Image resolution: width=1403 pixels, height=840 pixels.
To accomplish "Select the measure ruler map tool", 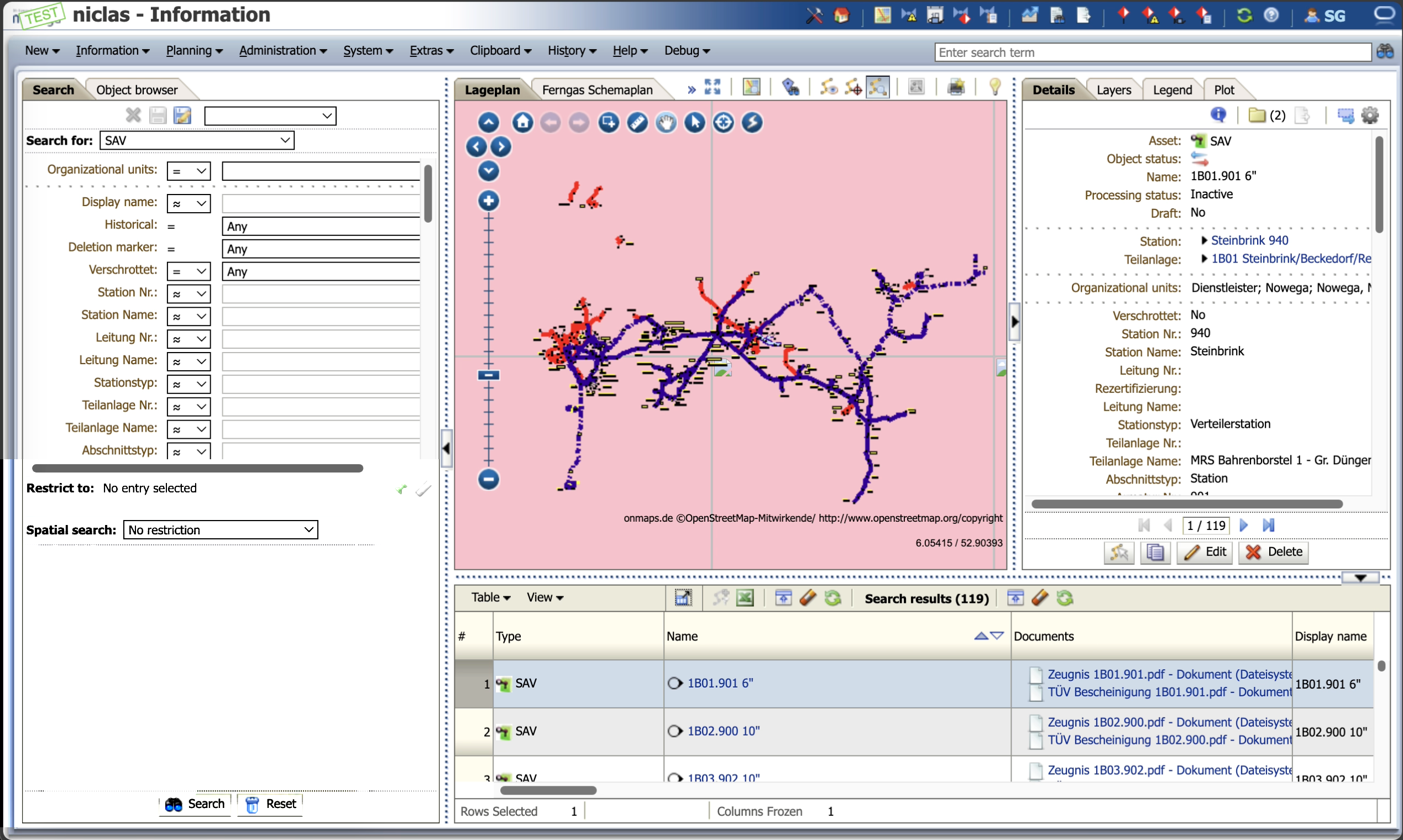I will tap(637, 122).
